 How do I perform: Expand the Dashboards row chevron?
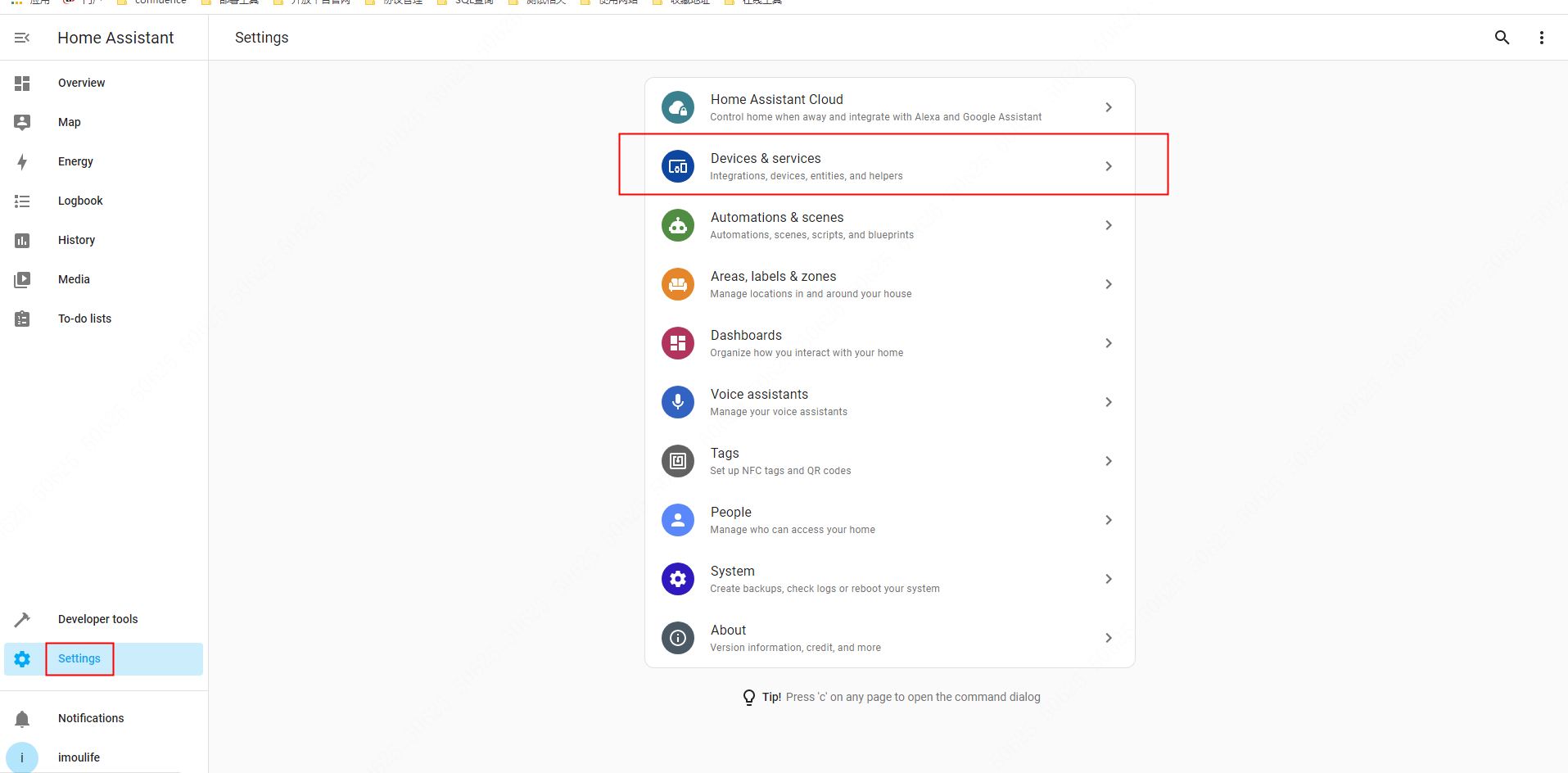click(x=1108, y=343)
